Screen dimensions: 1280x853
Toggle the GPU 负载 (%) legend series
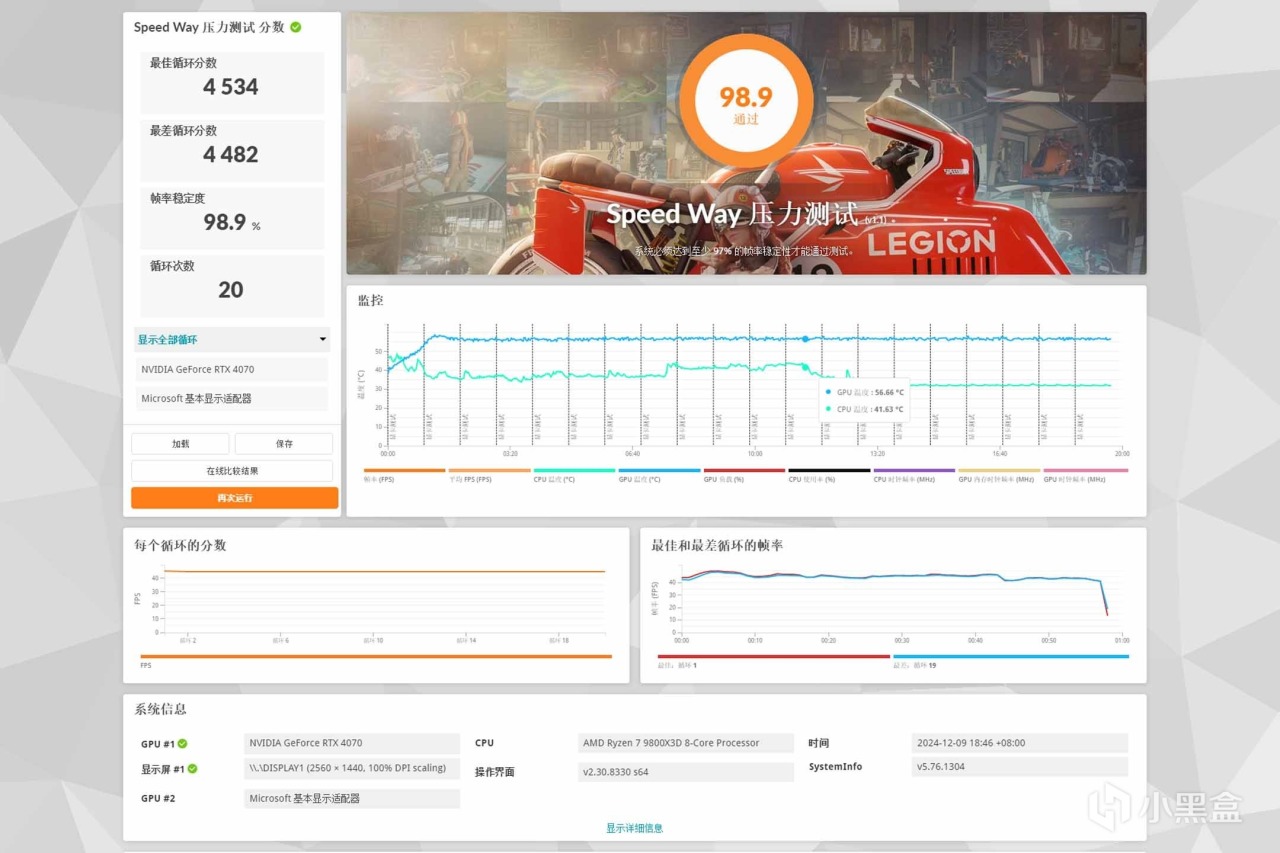click(x=744, y=476)
